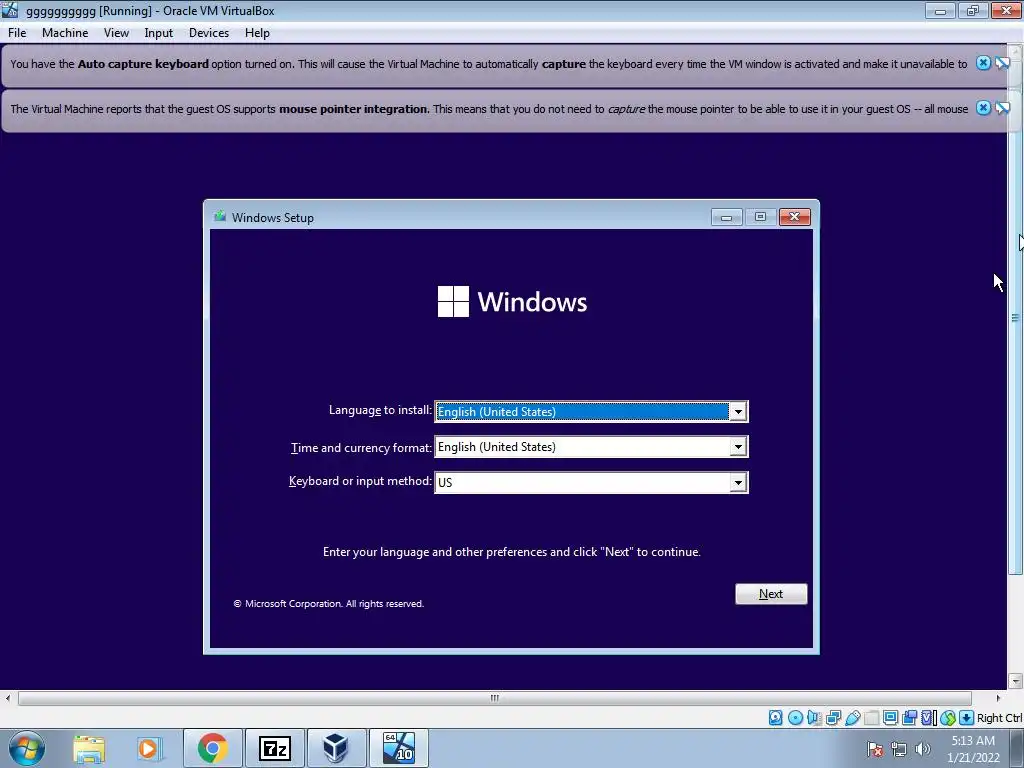Click the taskbar clock showing 5:13 AM

tap(973, 749)
